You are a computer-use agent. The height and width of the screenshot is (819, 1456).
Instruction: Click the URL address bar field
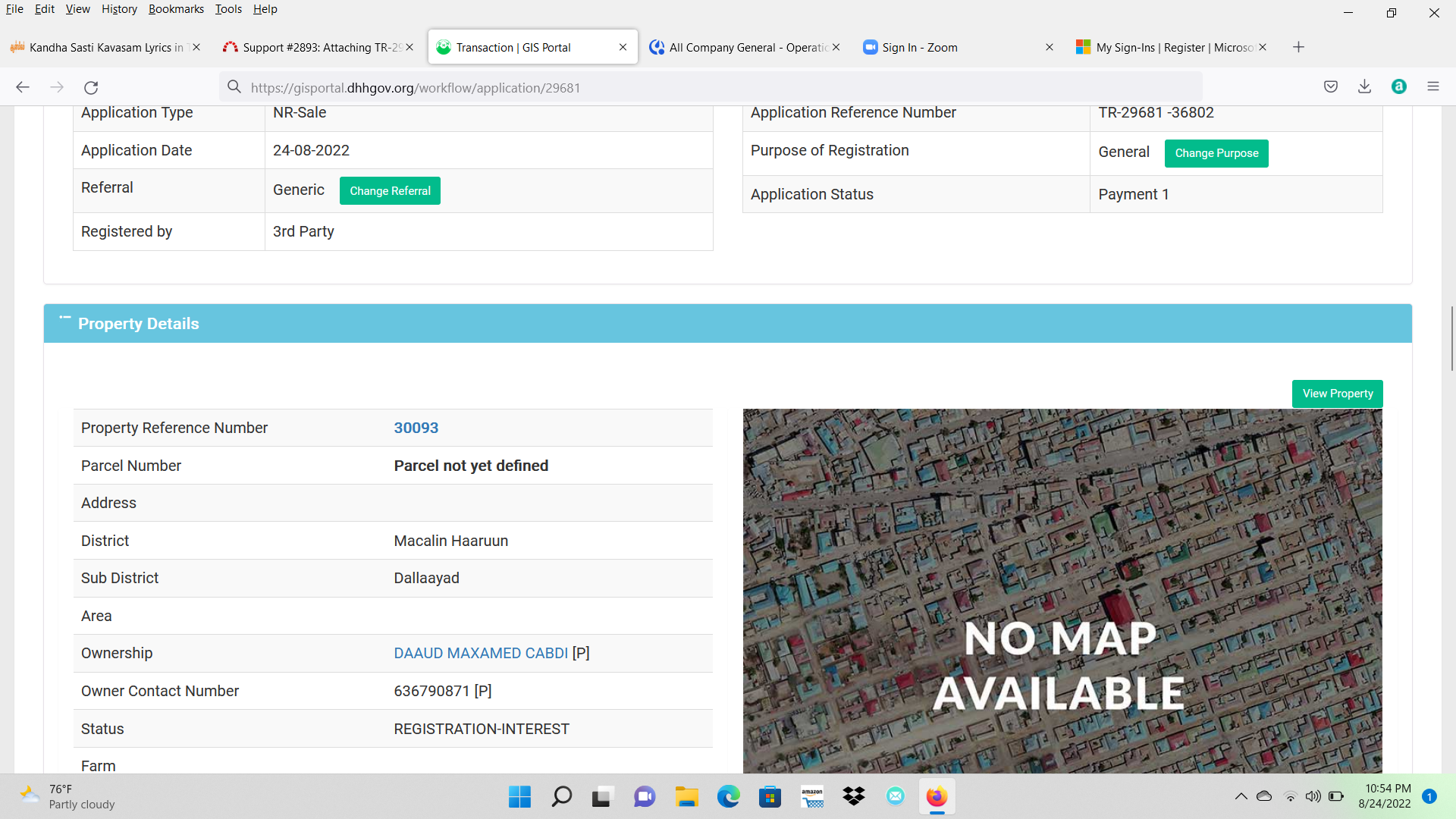[711, 87]
